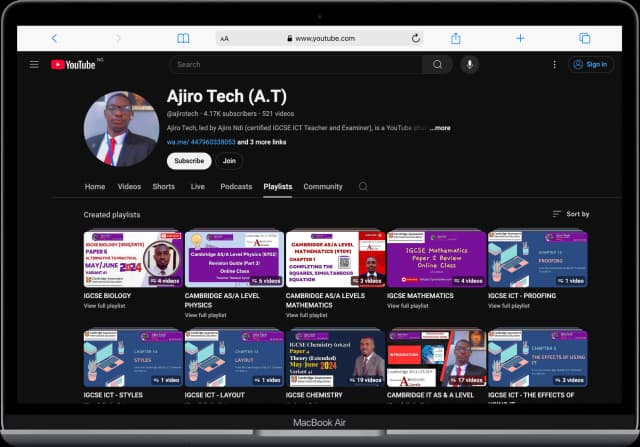This screenshot has width=640, height=447.
Task: Join the channel membership
Action: [229, 161]
